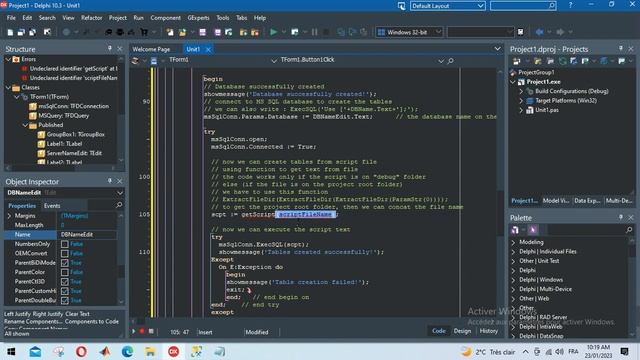Open File Explorer from the taskbar
Screen dimensions: 640x360
(x=150, y=351)
